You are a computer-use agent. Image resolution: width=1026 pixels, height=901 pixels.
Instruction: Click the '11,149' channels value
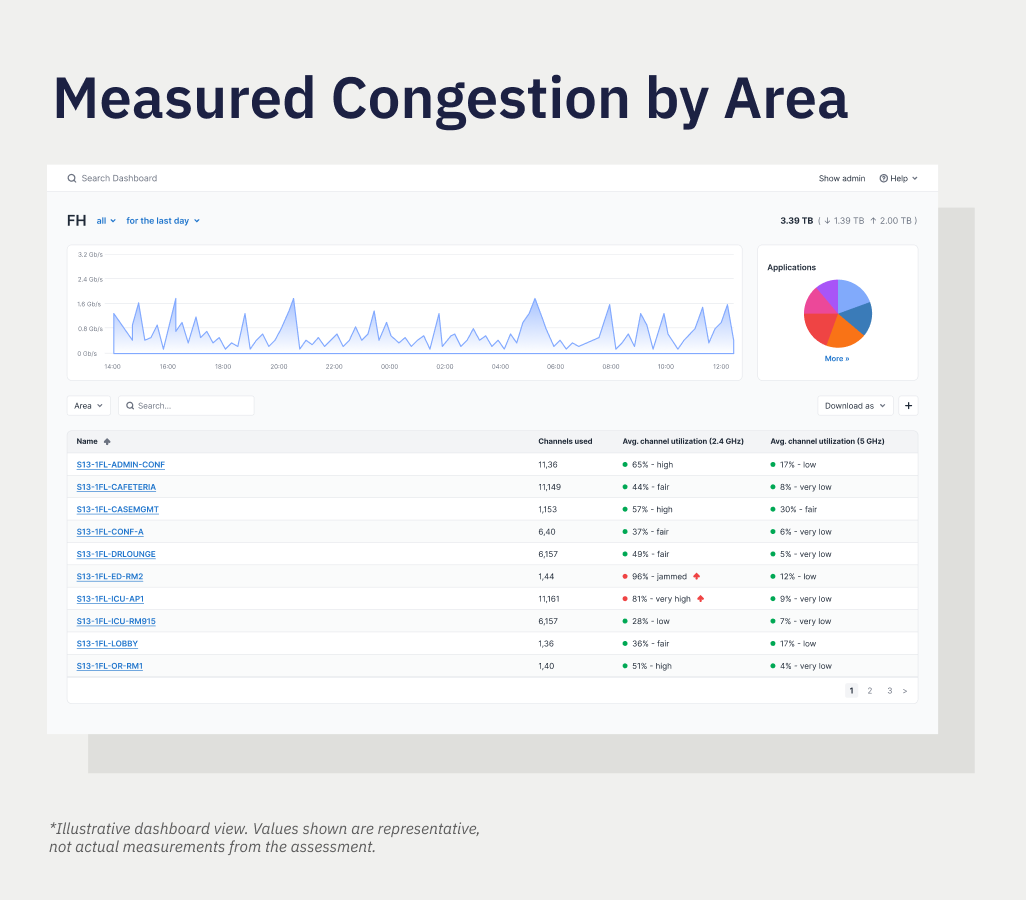click(x=549, y=487)
